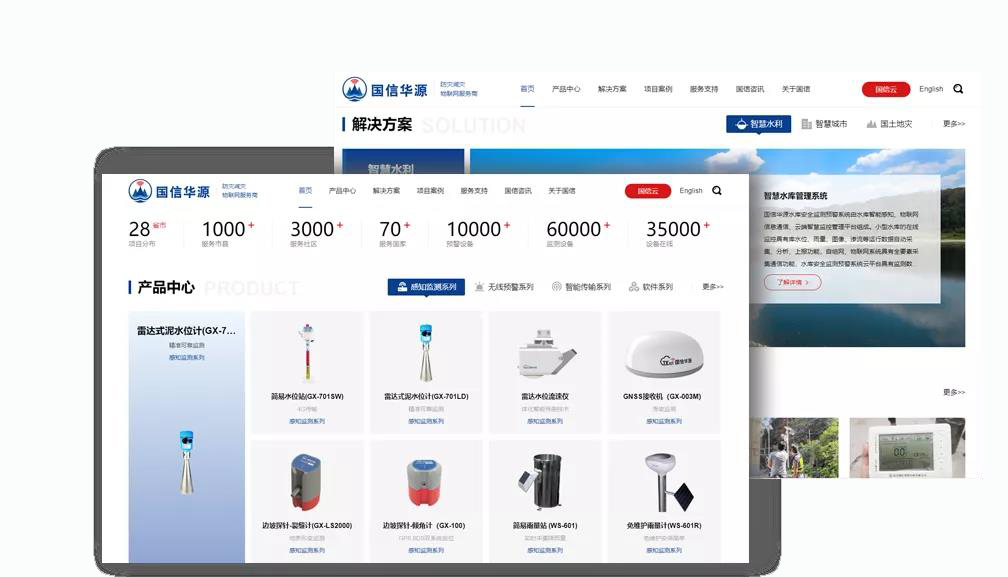Click the 了解详情 button in the reservoir card
Viewport: 1008px width, 577px height.
click(793, 282)
